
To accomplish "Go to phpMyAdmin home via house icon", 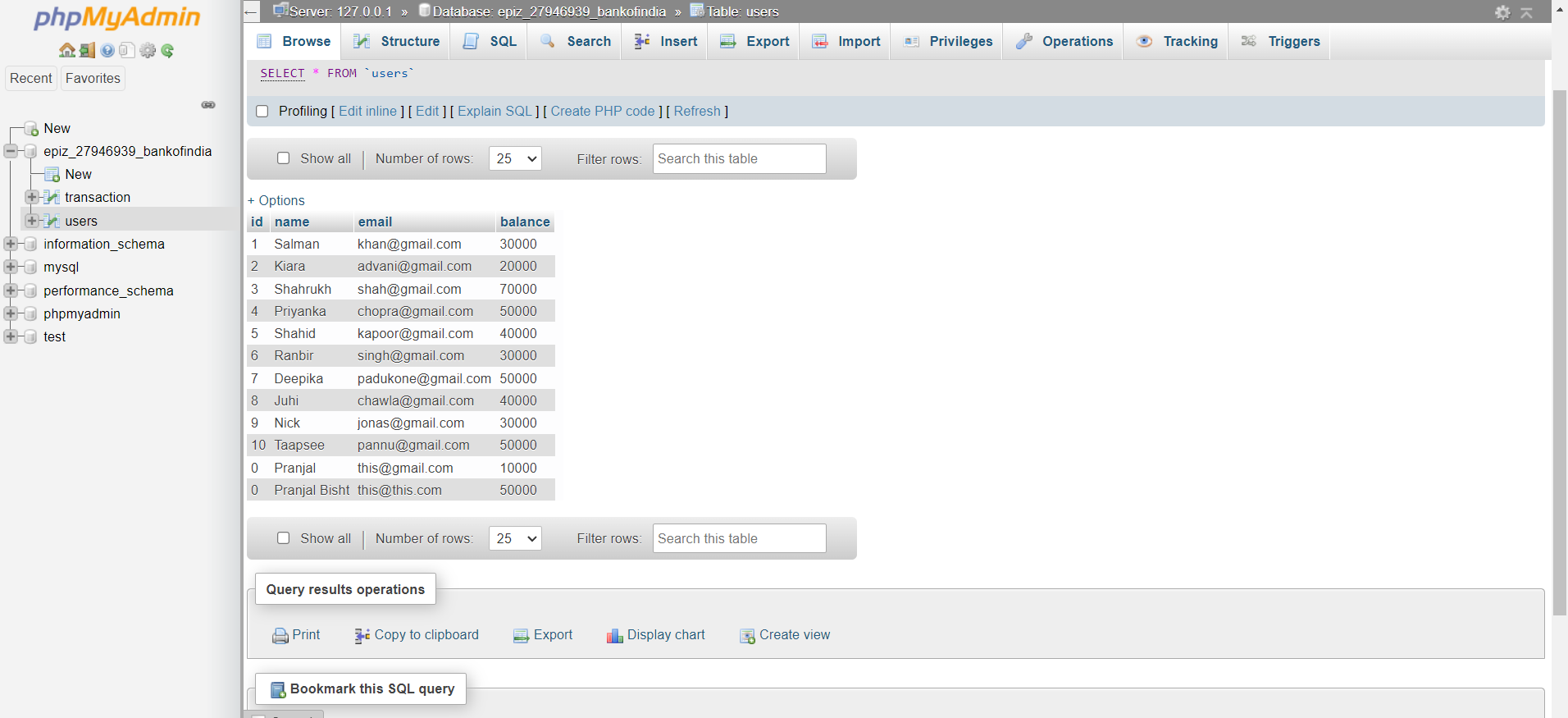I will coord(67,50).
